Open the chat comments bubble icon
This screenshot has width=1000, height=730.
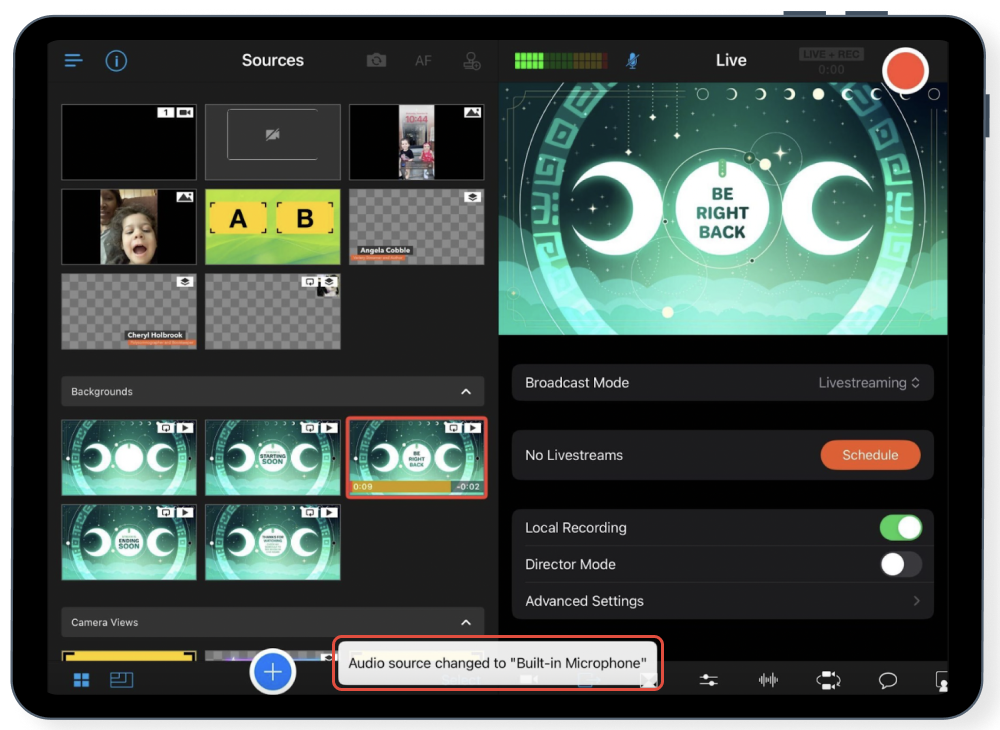click(887, 680)
